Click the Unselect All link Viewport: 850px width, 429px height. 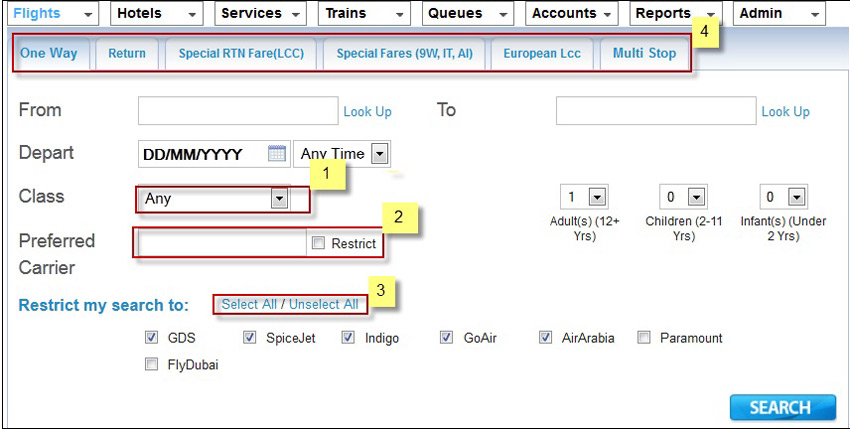323,304
